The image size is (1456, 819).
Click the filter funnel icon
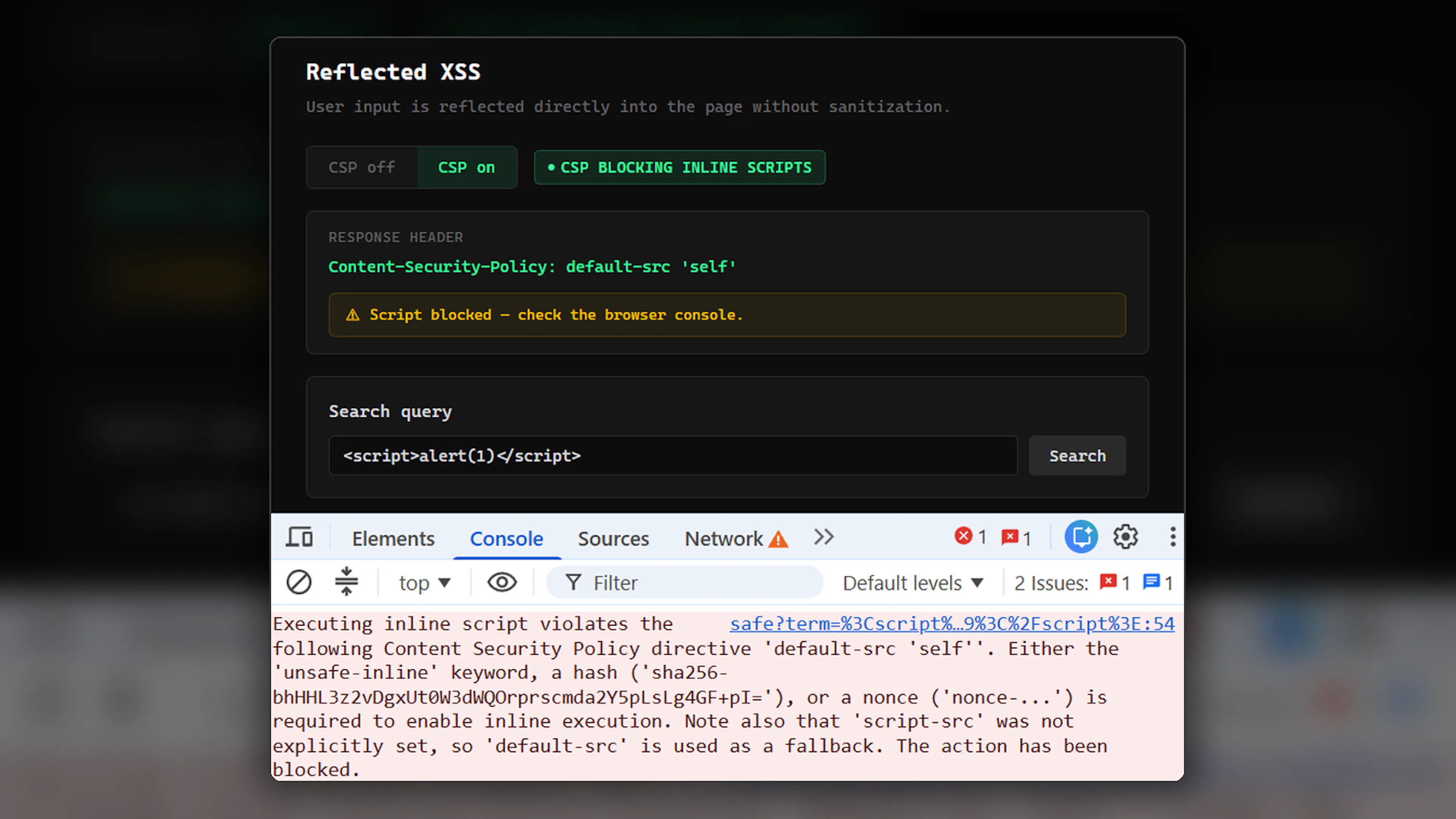[573, 582]
